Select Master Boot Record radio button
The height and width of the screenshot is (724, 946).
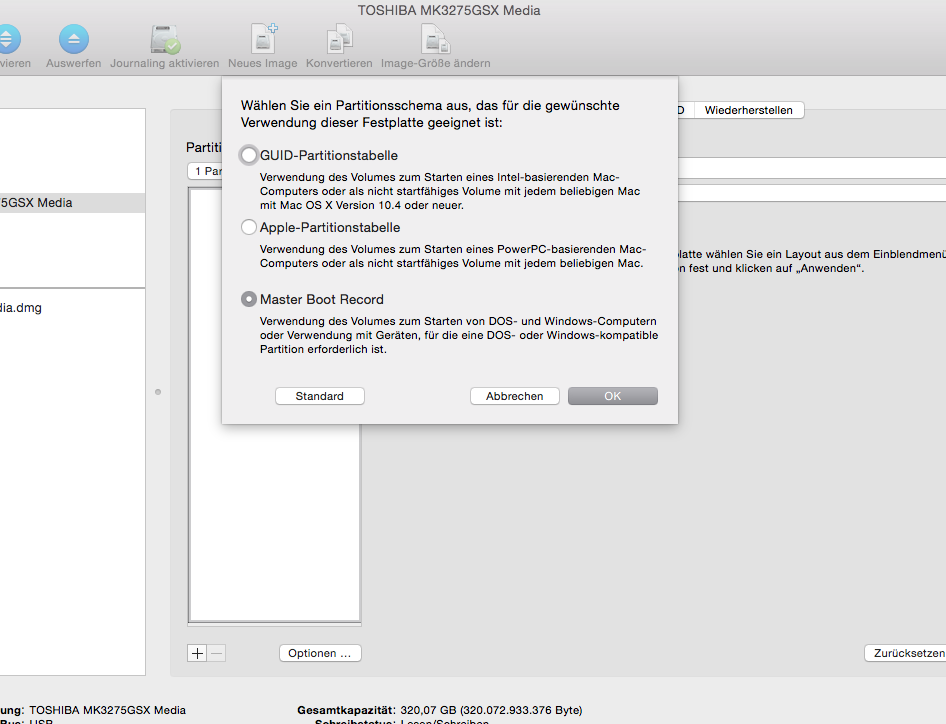coord(249,299)
